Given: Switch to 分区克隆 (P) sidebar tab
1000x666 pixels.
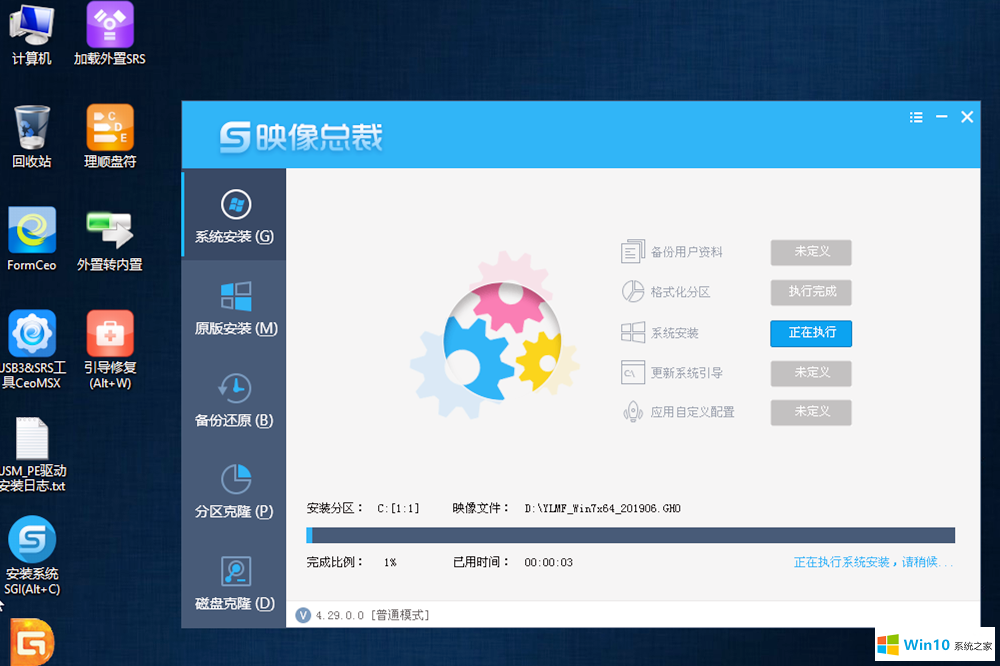Looking at the screenshot, I should [234, 491].
